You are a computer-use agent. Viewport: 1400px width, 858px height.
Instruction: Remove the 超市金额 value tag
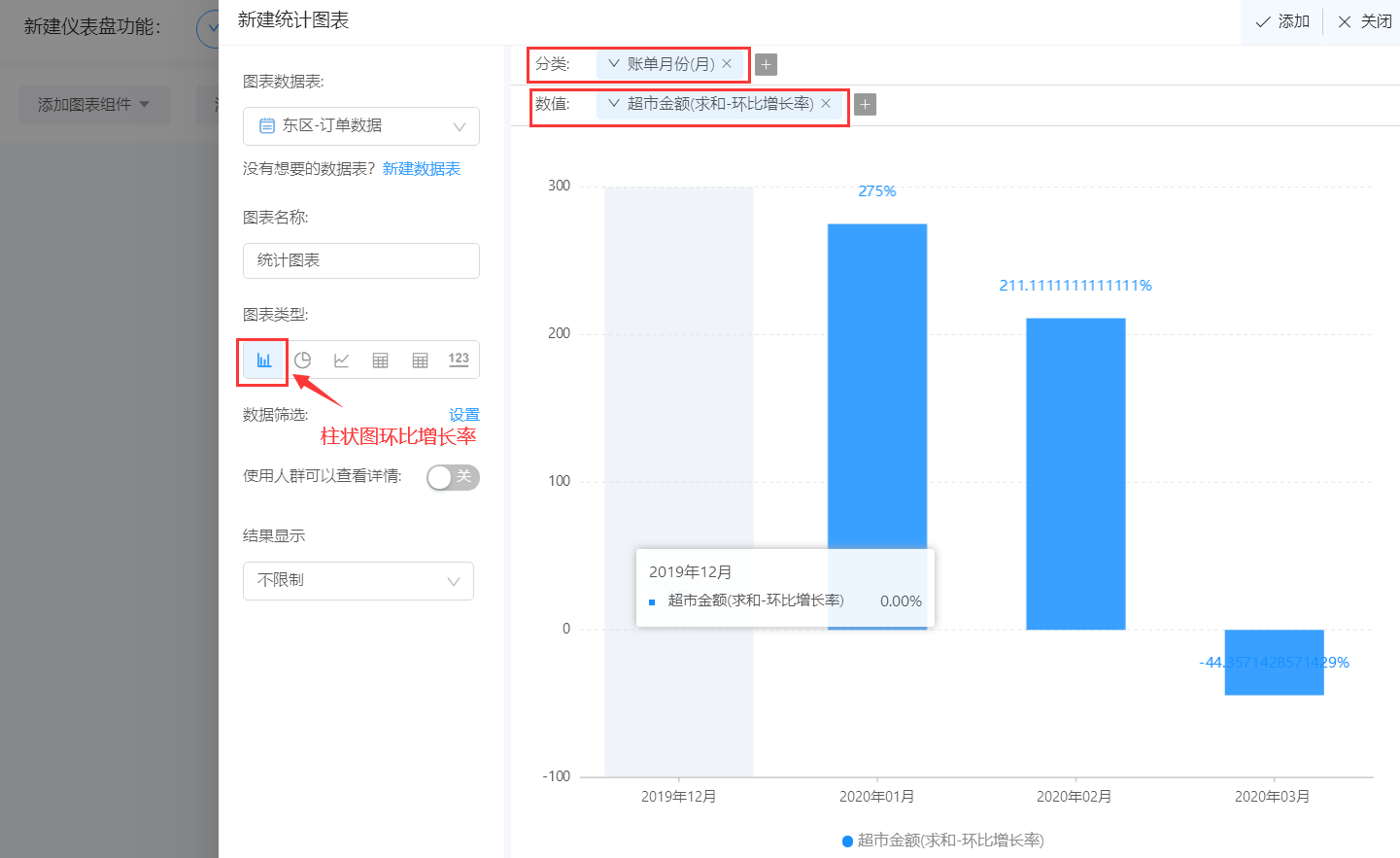826,103
